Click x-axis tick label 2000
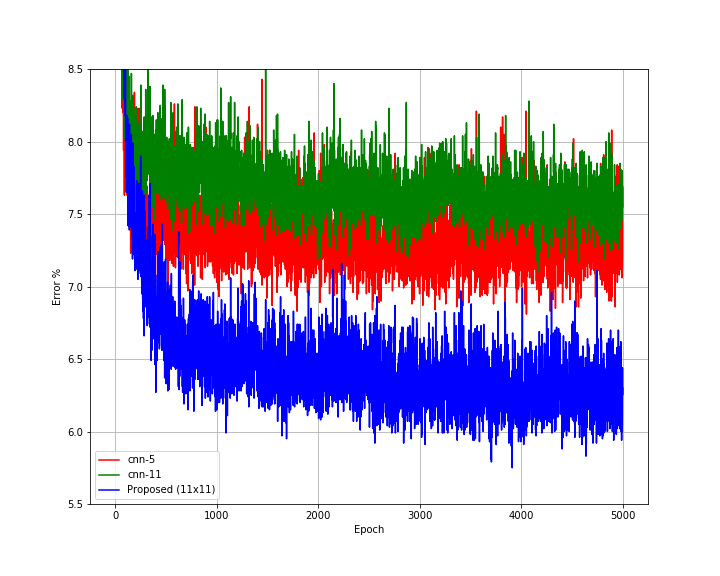The height and width of the screenshot is (576, 720). 318,515
